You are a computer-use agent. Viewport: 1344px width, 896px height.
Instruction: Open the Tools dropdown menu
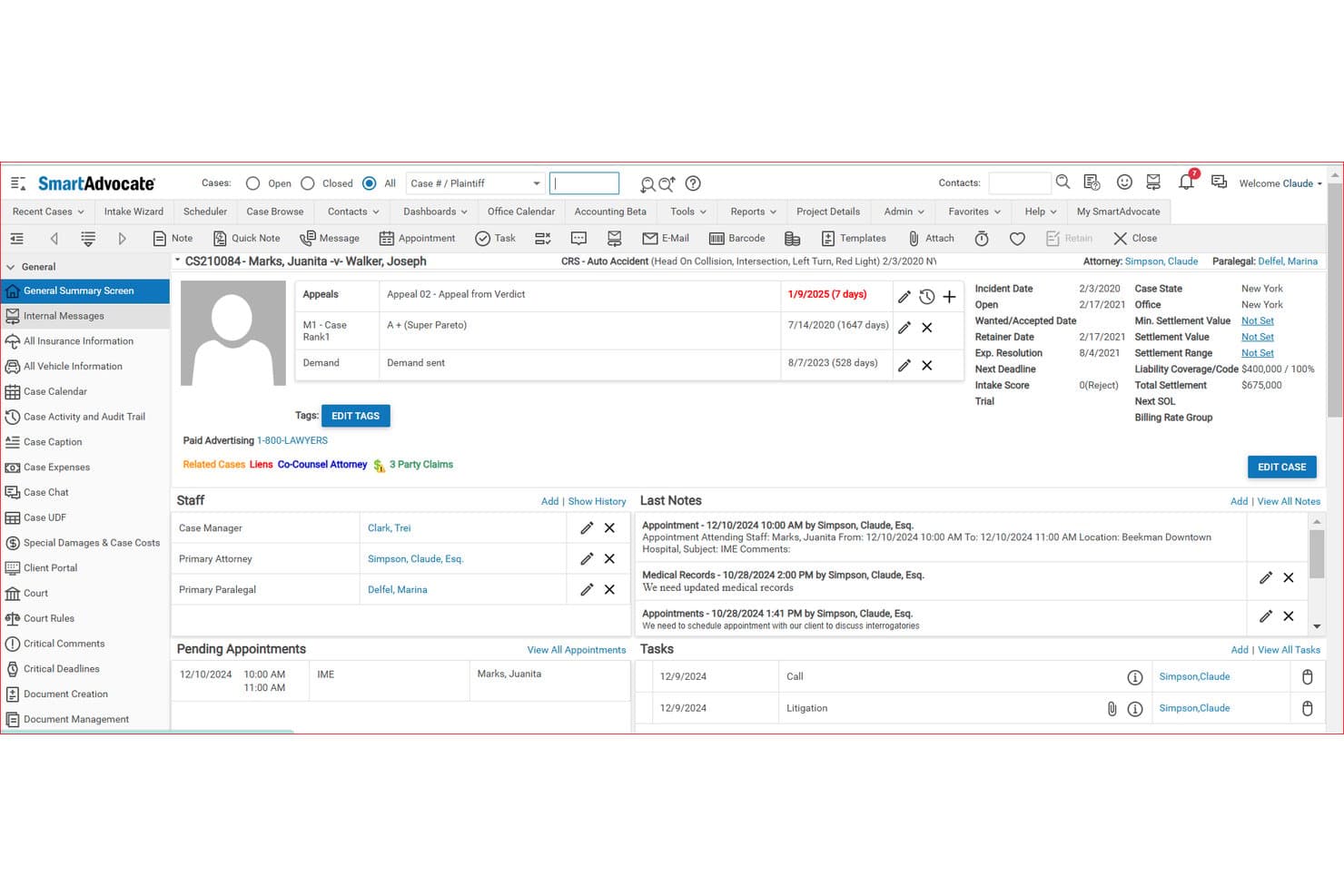[688, 212]
